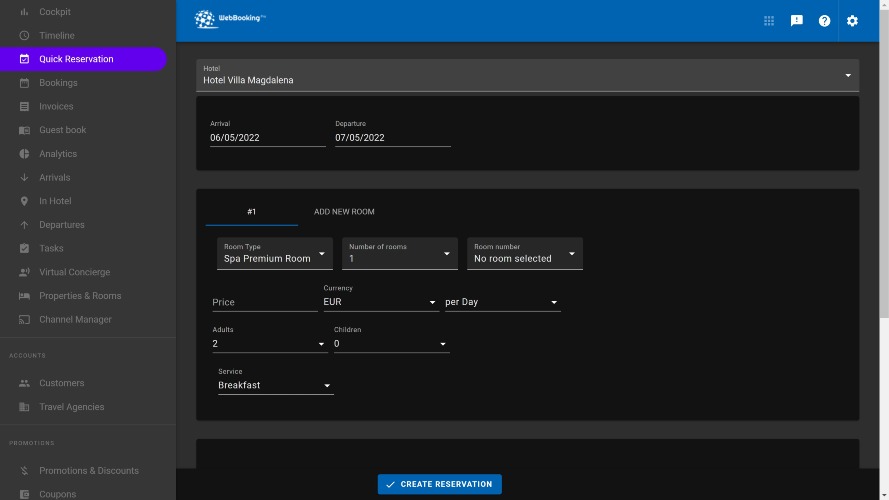Click the Customers people icon
Image resolution: width=889 pixels, height=500 pixels.
[24, 383]
